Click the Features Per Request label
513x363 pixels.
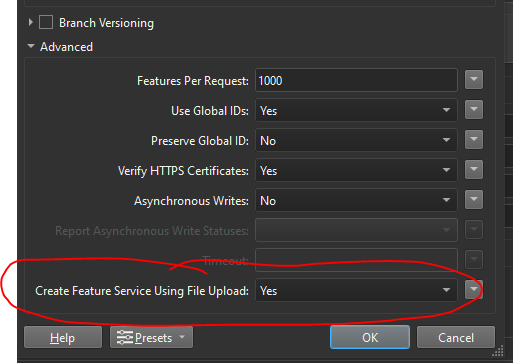193,81
